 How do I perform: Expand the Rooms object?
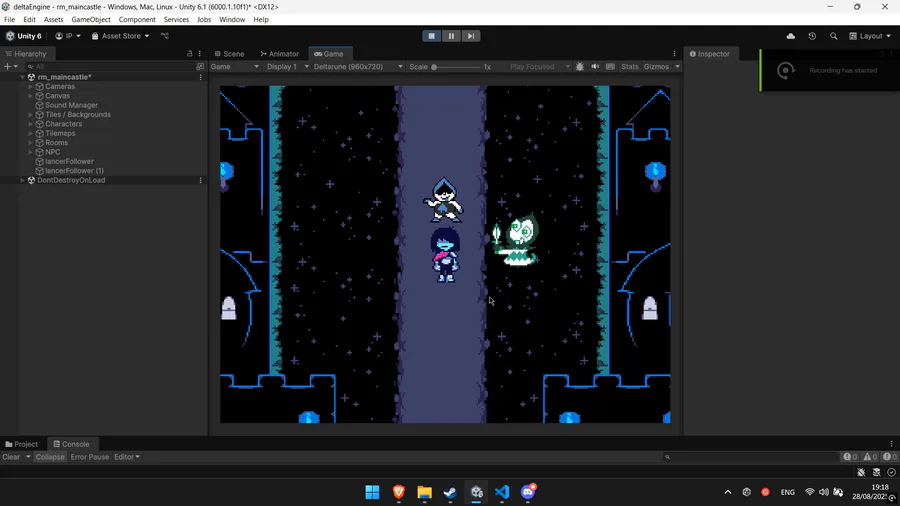[x=30, y=143]
